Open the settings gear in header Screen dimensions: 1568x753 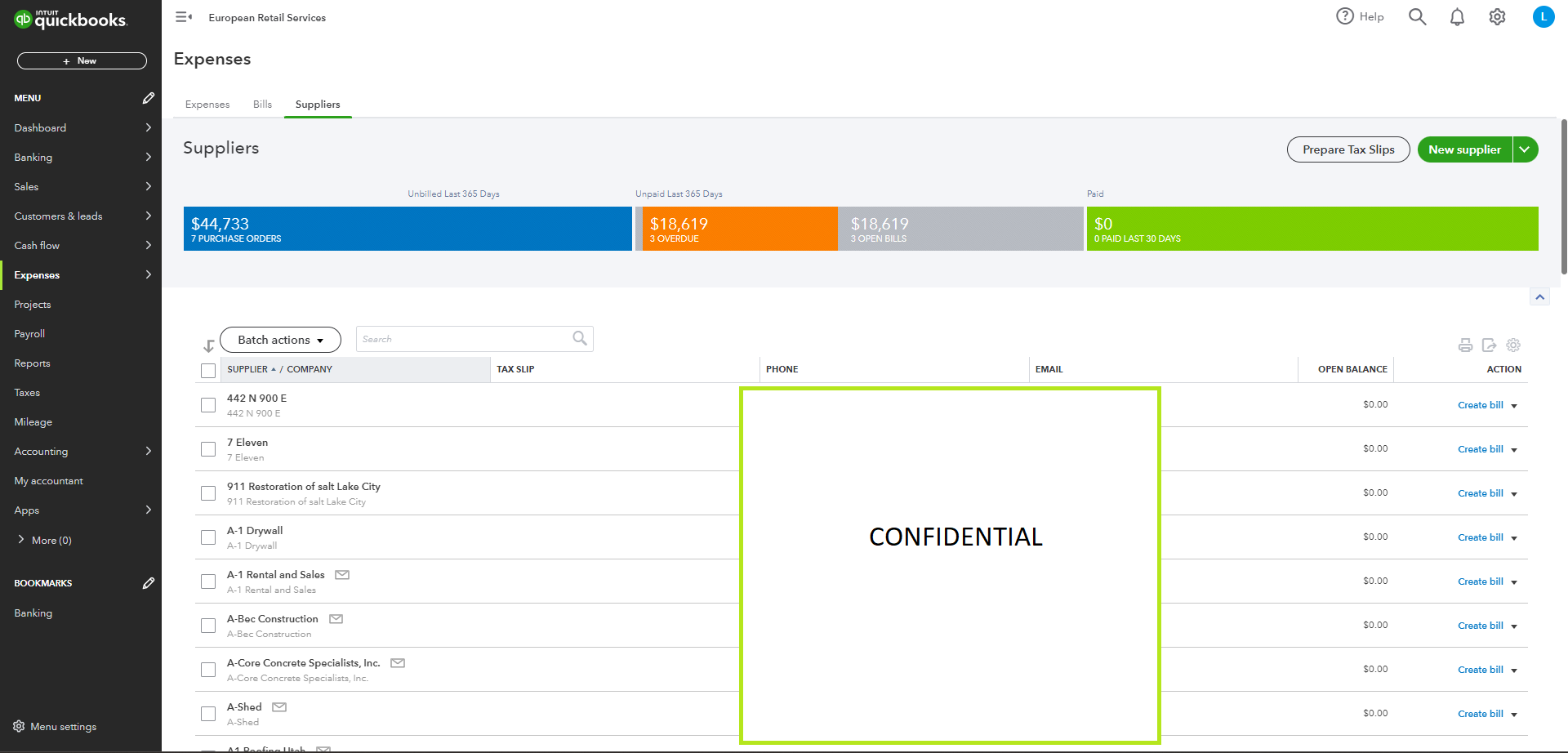tap(1497, 17)
